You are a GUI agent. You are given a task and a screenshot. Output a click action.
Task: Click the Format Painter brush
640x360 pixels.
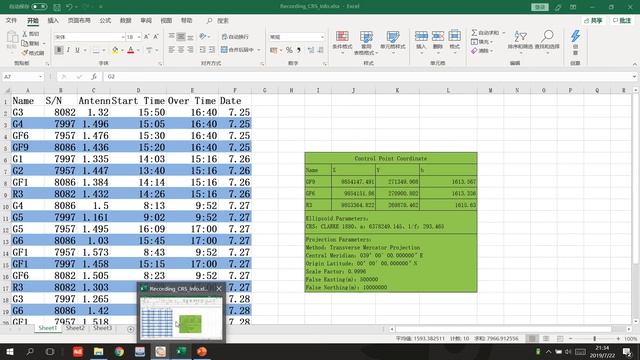point(33,53)
